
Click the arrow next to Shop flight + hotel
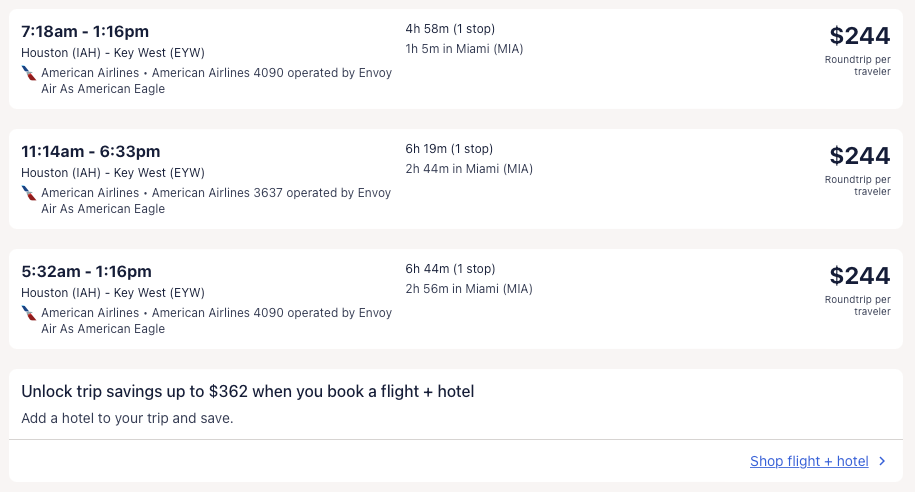pyautogui.click(x=882, y=461)
